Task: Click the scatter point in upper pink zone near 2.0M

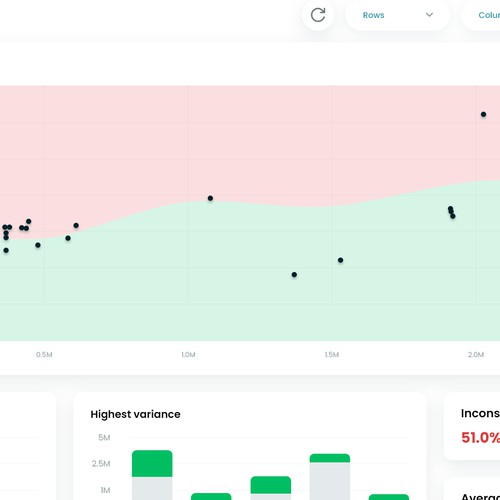Action: tap(483, 114)
